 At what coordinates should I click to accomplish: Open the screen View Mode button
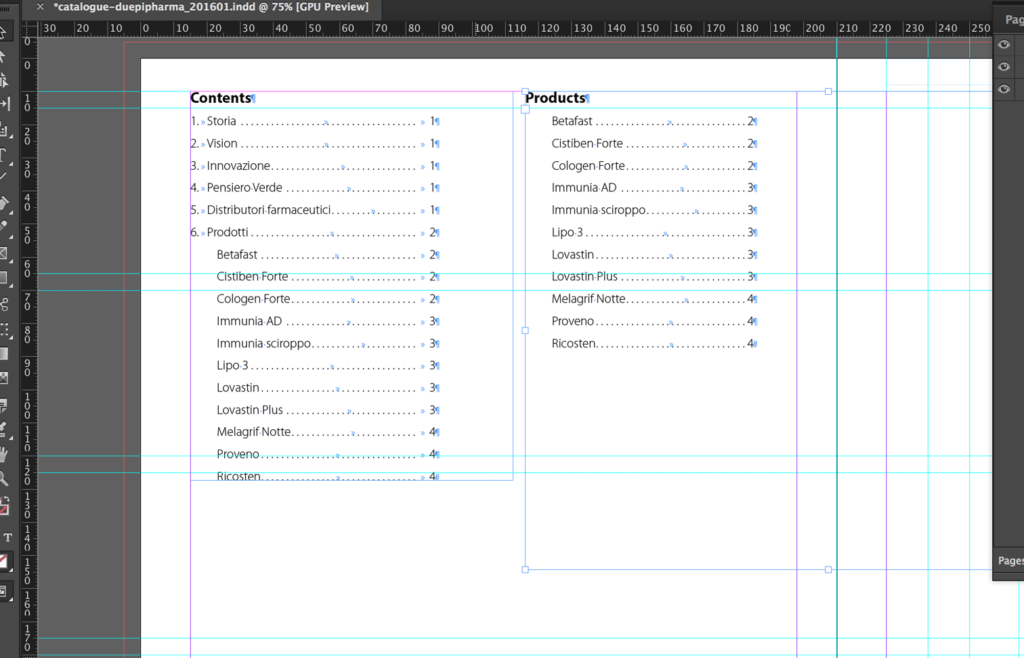[x=4, y=591]
